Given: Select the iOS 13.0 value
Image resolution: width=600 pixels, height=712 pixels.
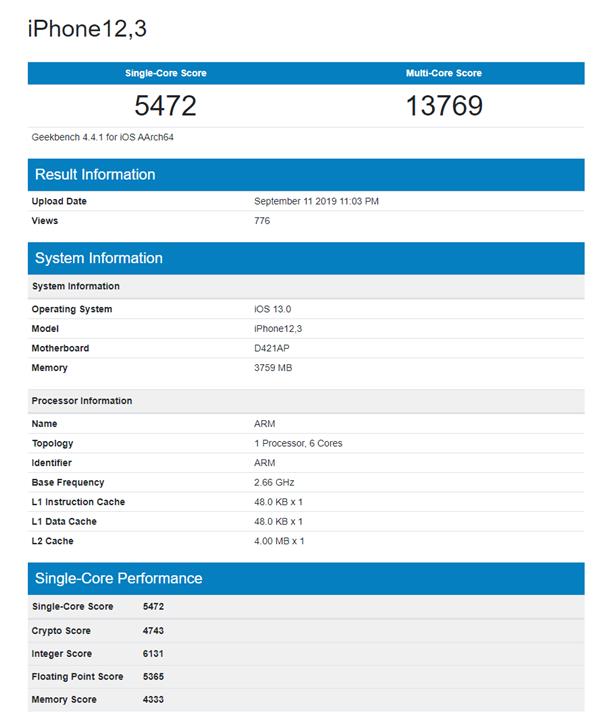Looking at the screenshot, I should tap(273, 309).
